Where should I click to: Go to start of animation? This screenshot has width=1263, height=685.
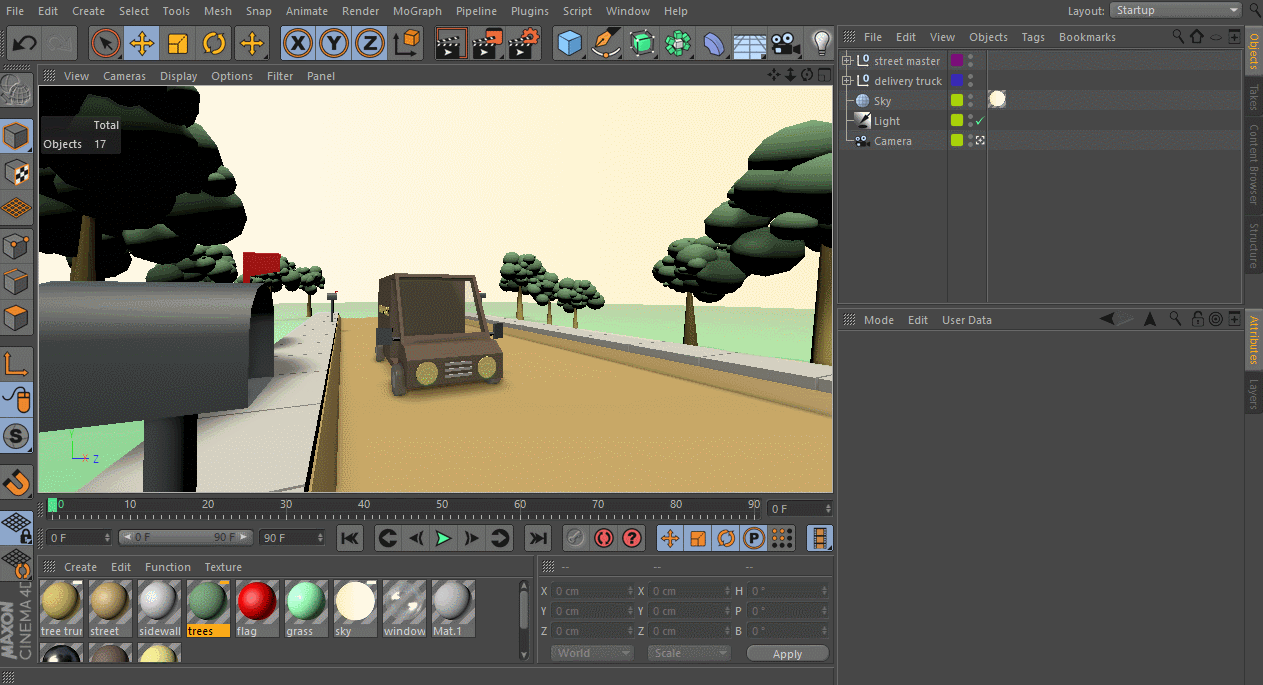350,538
